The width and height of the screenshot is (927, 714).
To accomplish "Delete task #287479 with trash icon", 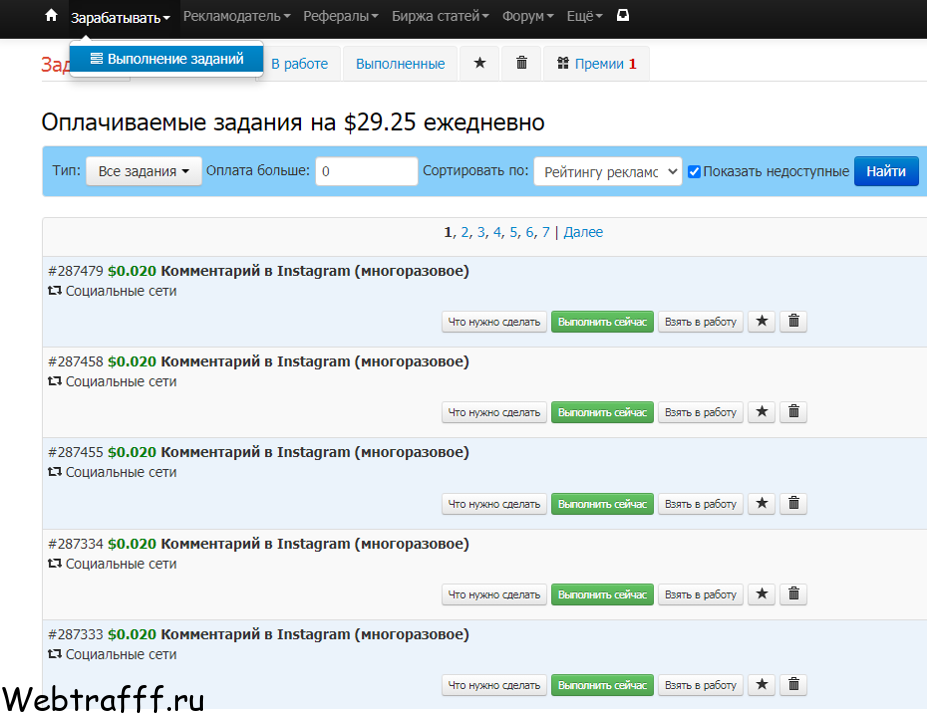I will click(x=793, y=322).
